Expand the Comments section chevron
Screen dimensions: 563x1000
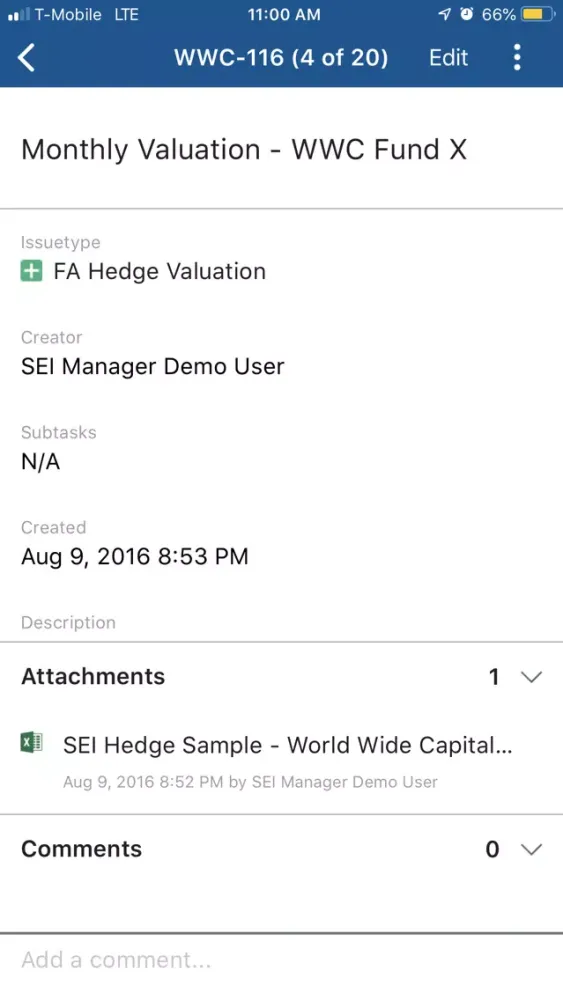coord(531,849)
